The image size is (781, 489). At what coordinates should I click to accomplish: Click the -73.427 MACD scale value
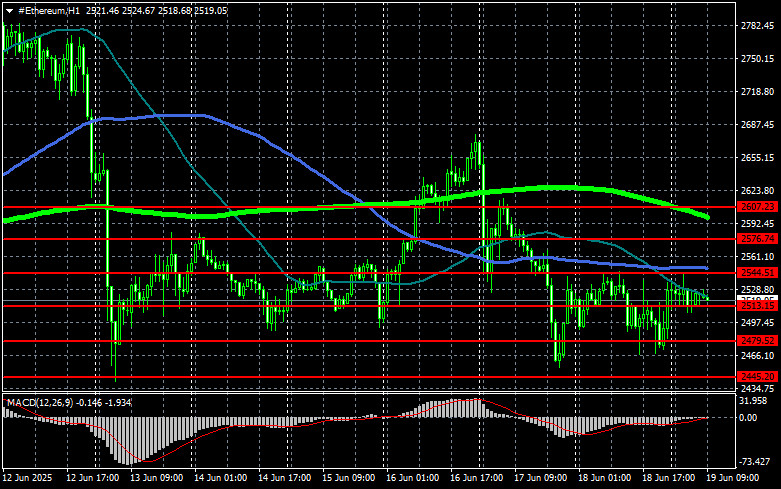coord(755,462)
